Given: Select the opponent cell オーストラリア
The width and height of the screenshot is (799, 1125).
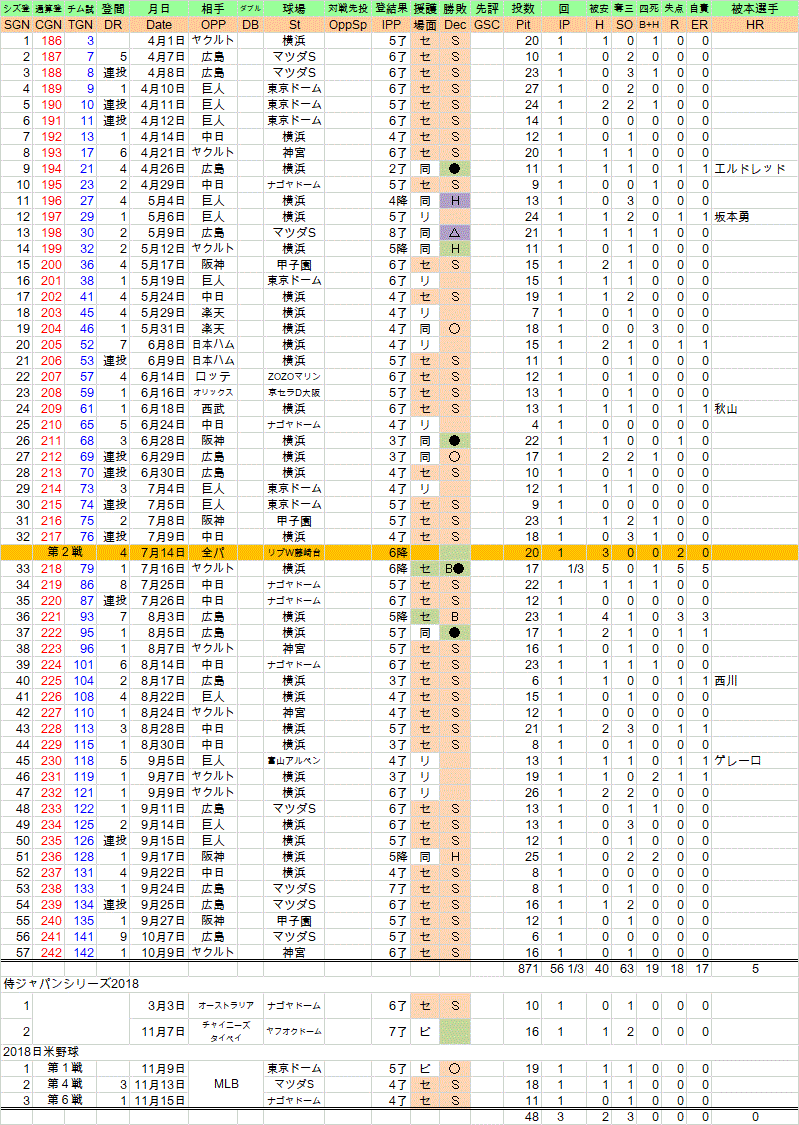Looking at the screenshot, I should pos(227,1006).
